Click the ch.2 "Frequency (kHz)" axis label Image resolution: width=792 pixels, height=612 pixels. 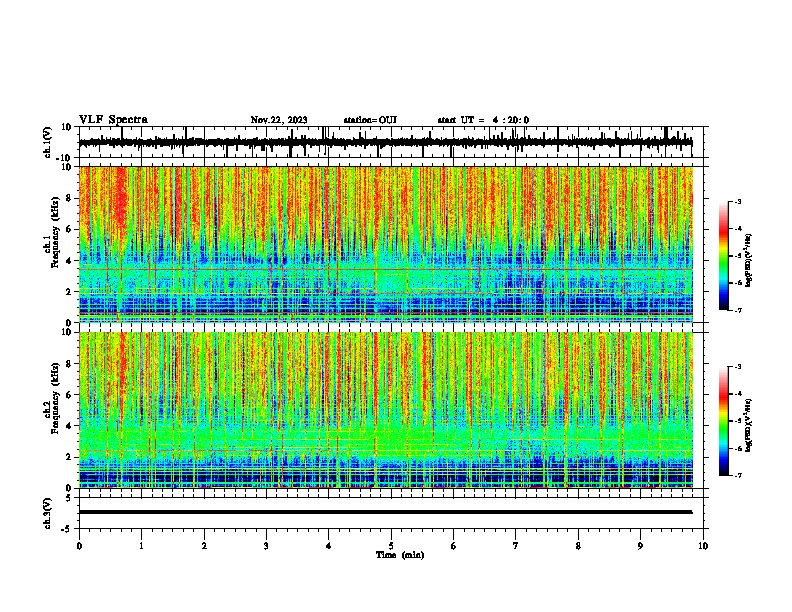pos(55,398)
